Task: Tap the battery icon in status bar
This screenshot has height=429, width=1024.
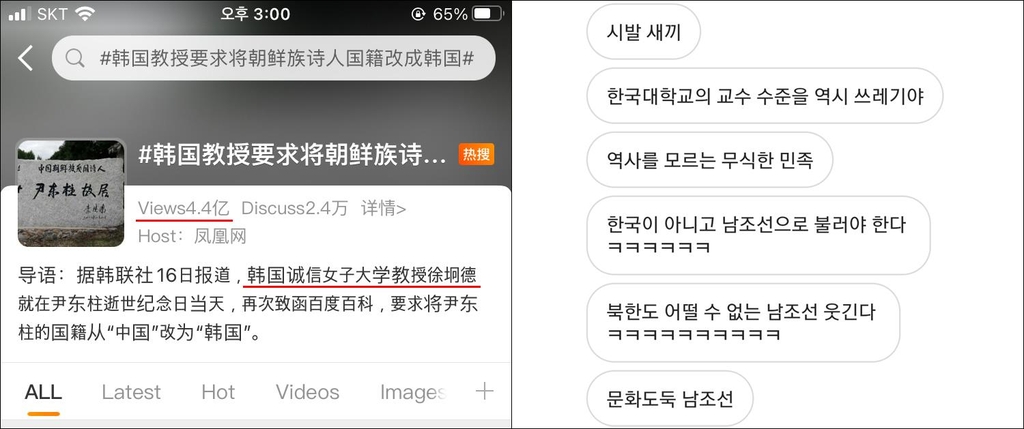Action: point(488,14)
